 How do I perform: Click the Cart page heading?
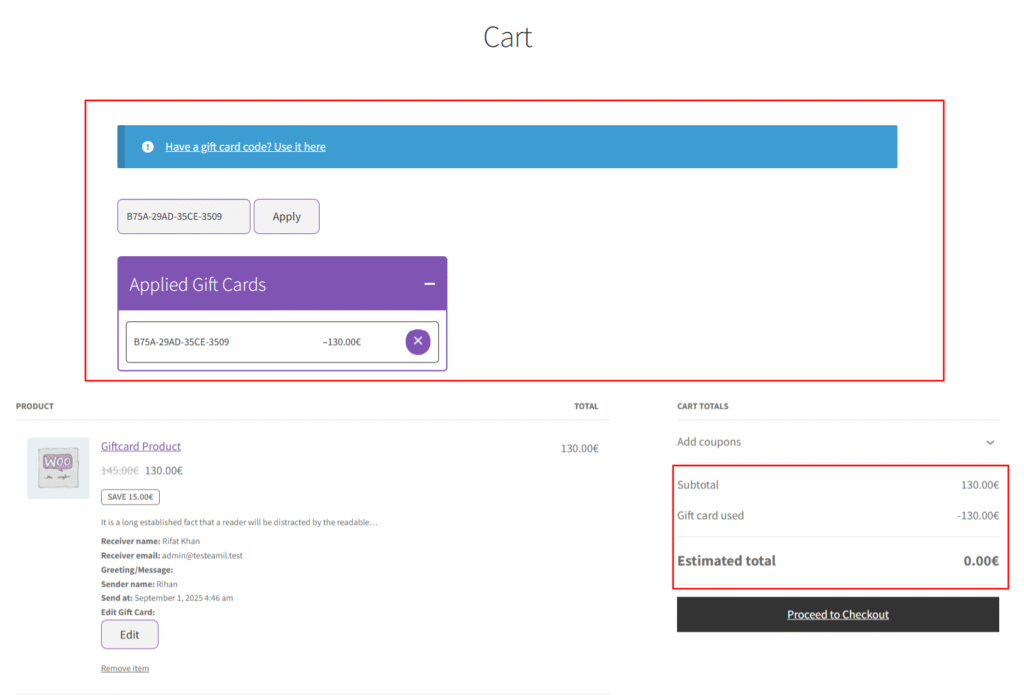pos(508,37)
